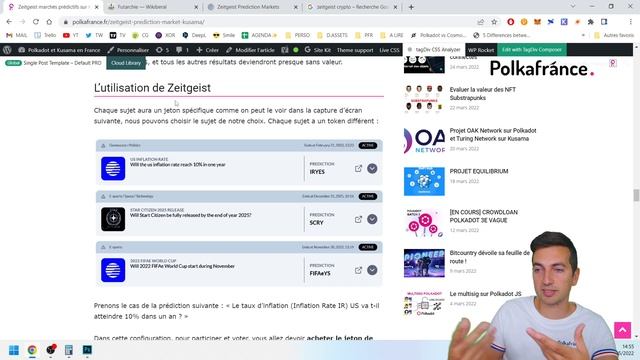Open the external link icon for IRYES prediction
Screen dimensions: 640x360
pyautogui.click(x=358, y=169)
